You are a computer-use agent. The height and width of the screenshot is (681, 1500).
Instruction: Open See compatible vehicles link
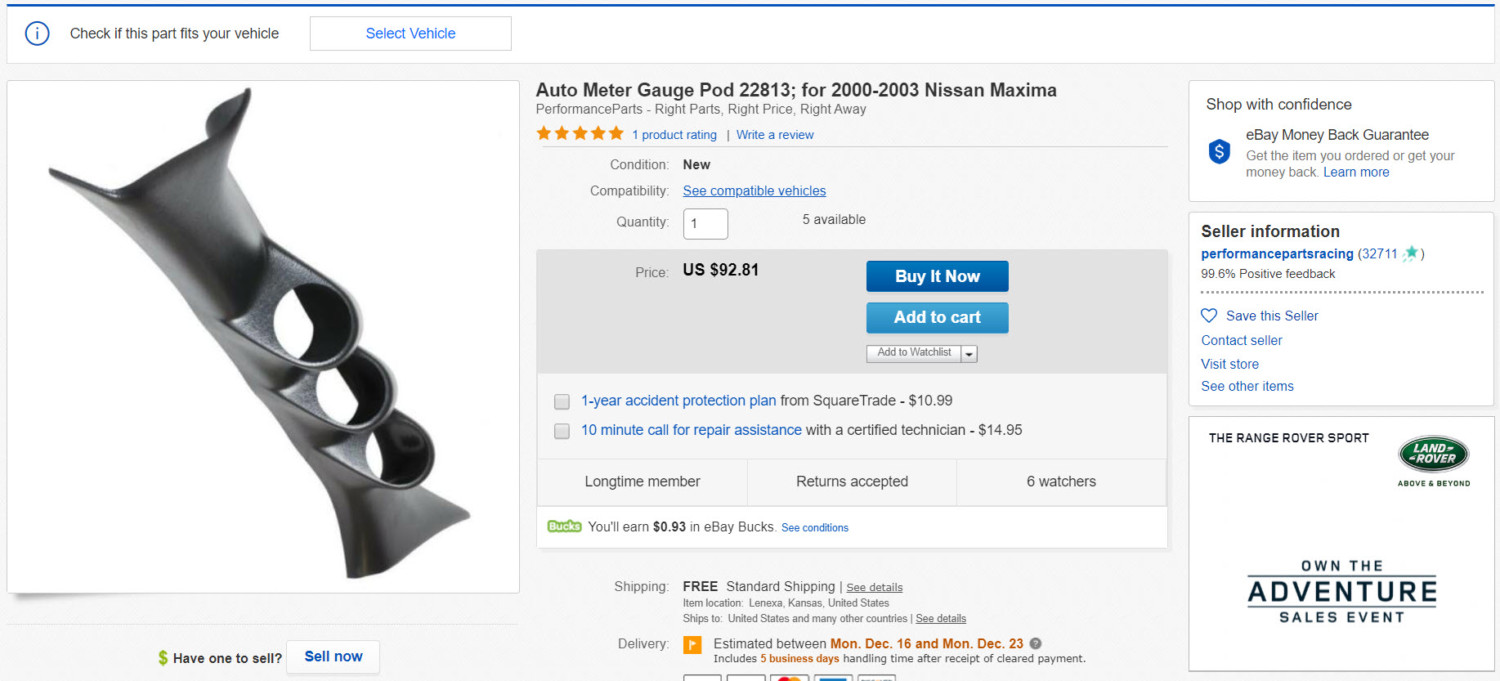click(x=754, y=191)
